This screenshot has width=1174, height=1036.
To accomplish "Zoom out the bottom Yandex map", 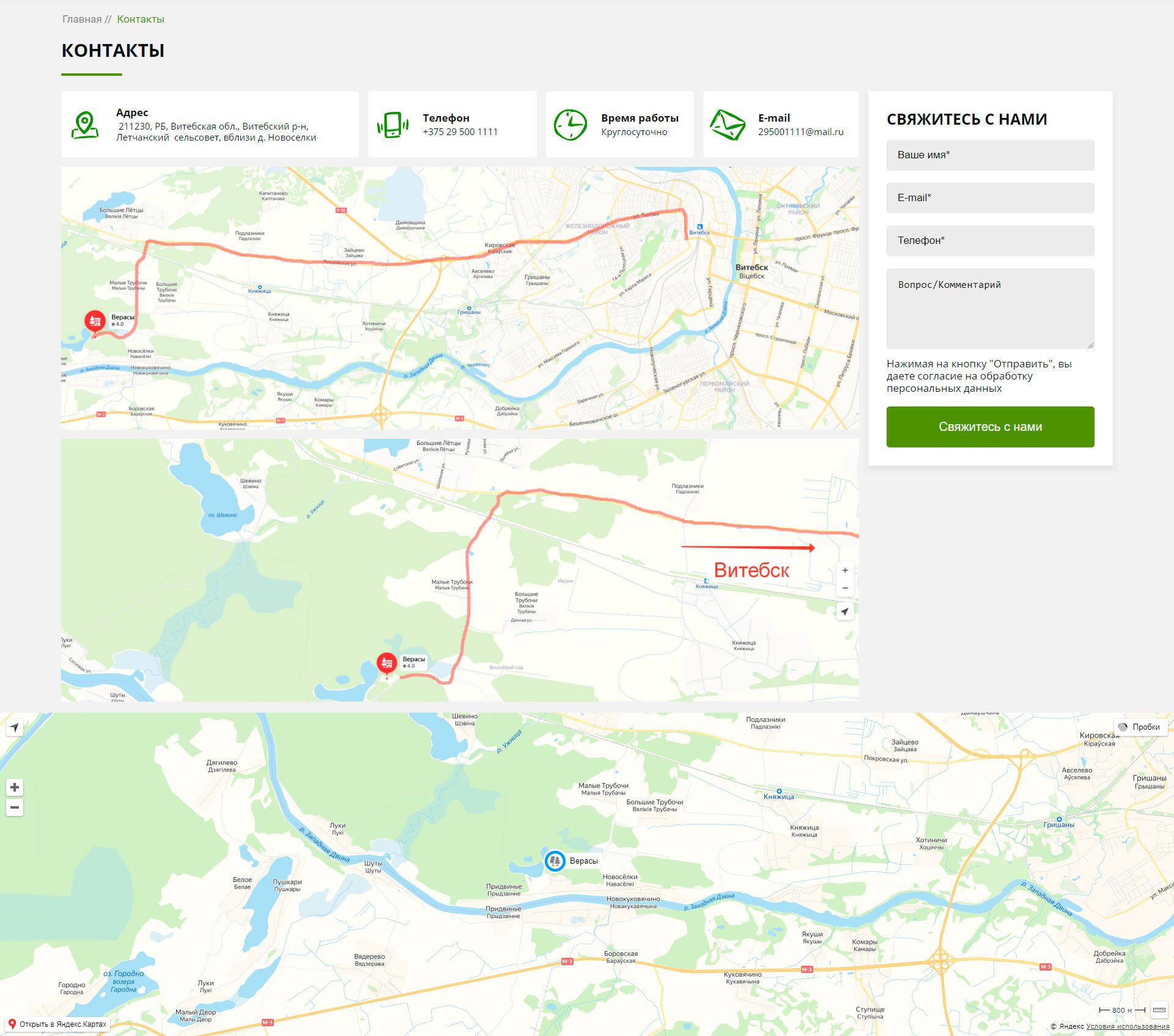I will point(15,807).
